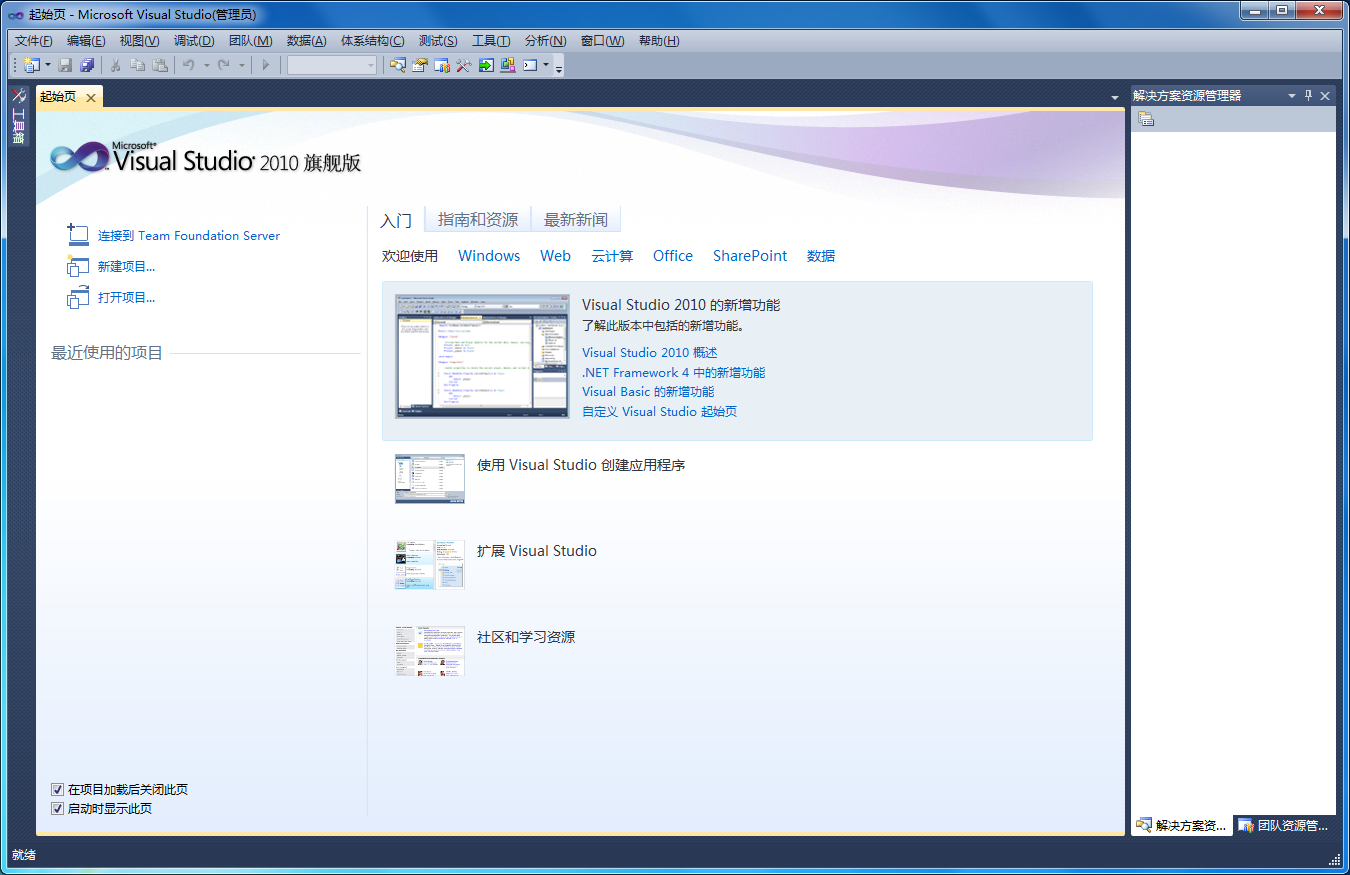Viewport: 1350px width, 875px height.
Task: Open the active documents list dropdown arrow
Action: tap(1115, 97)
